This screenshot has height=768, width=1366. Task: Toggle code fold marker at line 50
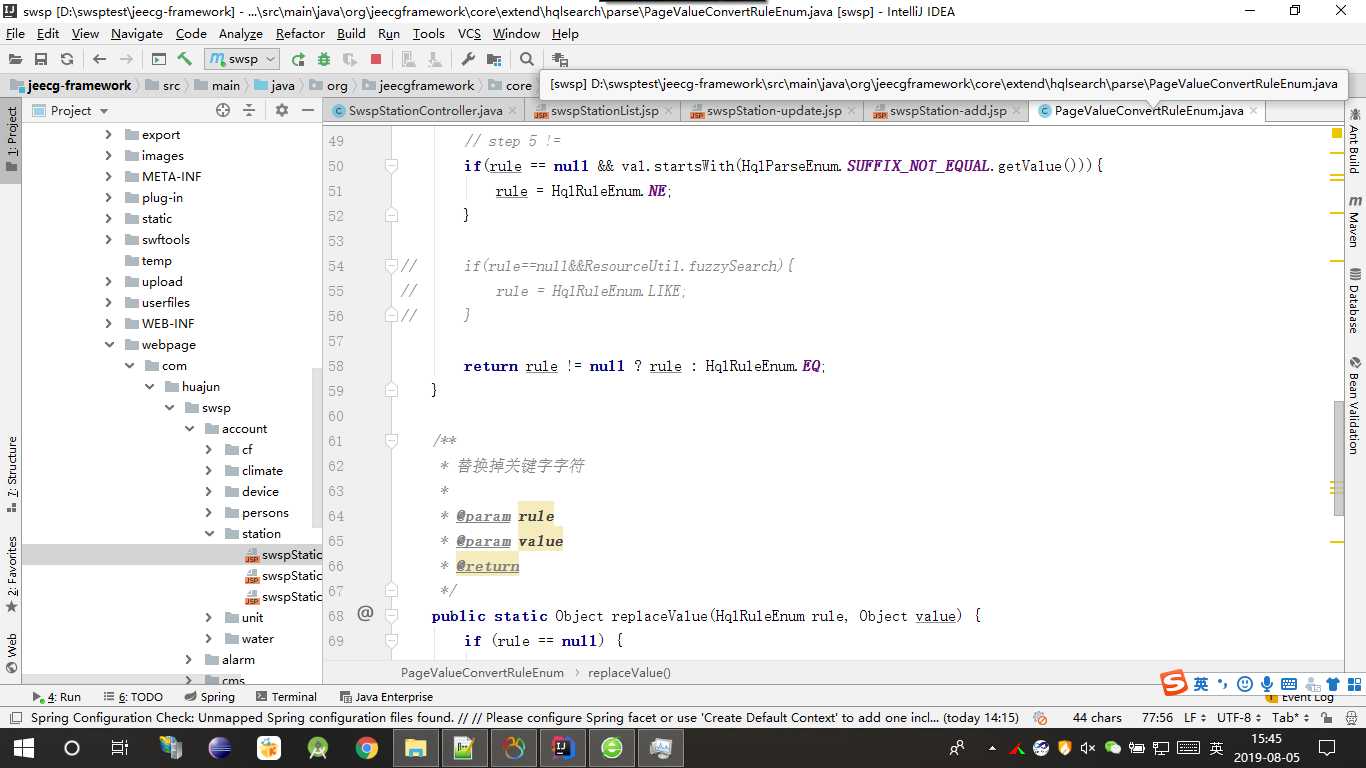point(392,165)
